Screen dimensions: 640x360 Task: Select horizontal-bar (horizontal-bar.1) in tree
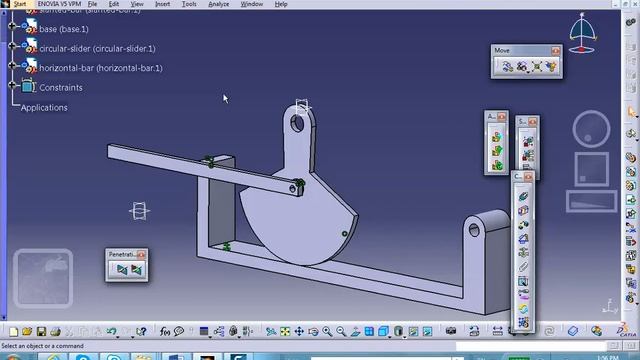(x=101, y=68)
